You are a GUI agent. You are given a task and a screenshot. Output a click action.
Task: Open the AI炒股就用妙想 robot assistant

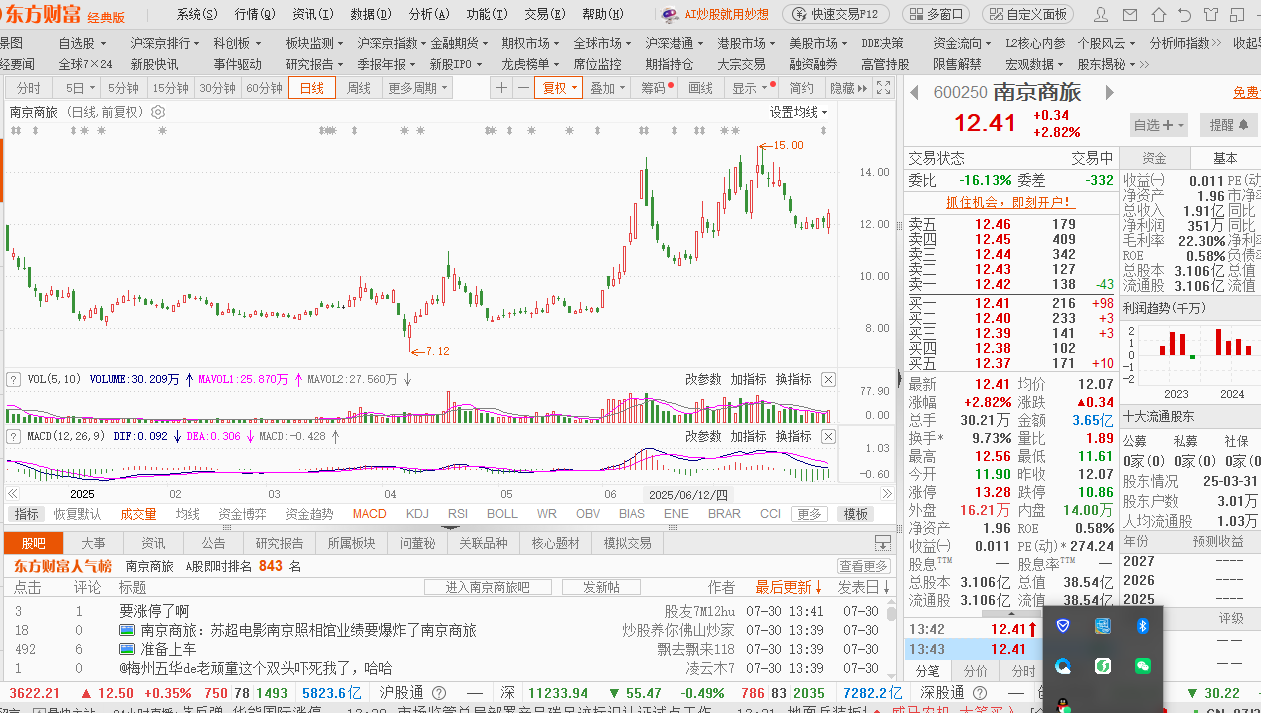(717, 14)
